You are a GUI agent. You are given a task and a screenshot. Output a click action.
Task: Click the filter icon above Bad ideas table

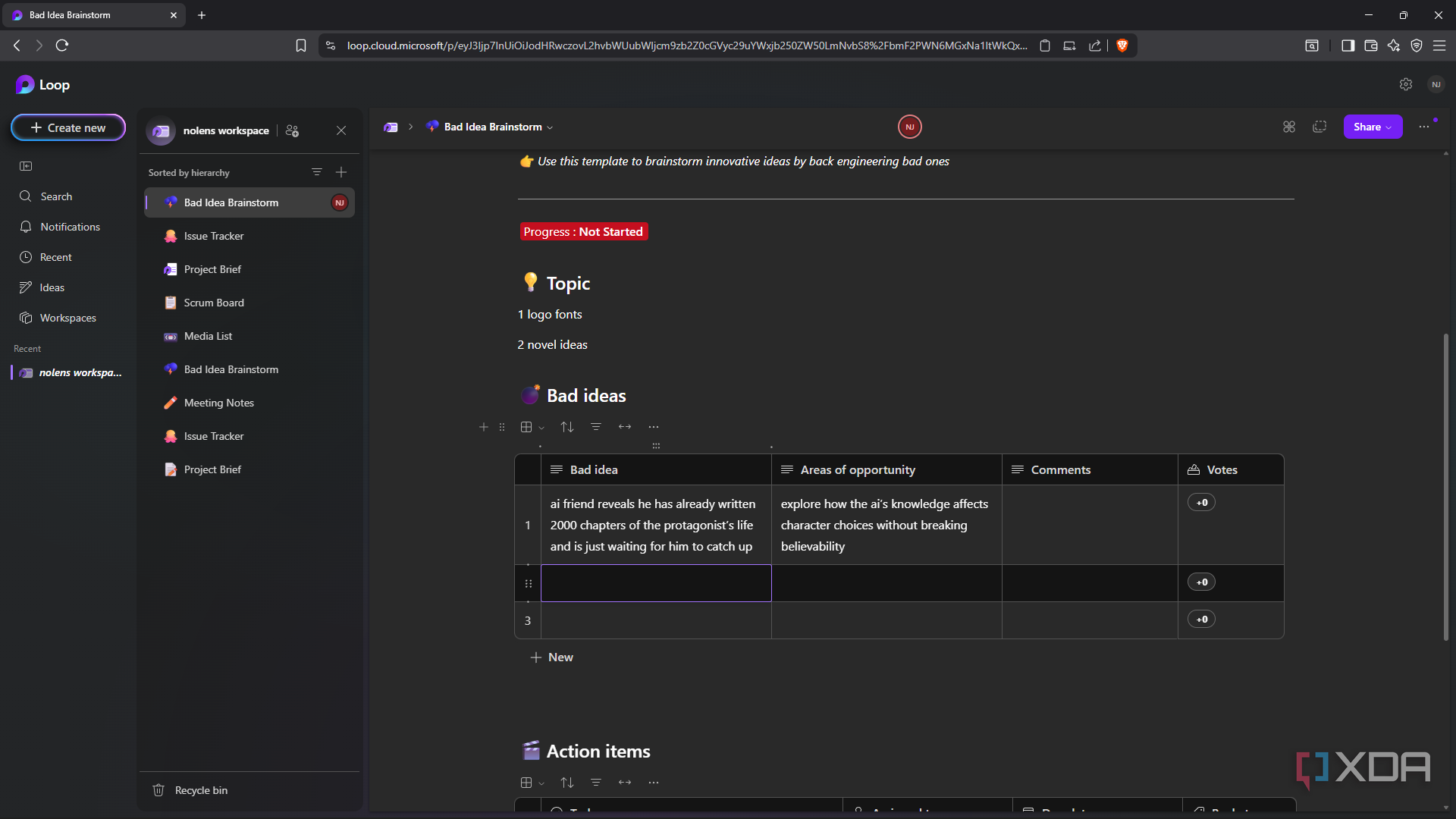pyautogui.click(x=596, y=427)
